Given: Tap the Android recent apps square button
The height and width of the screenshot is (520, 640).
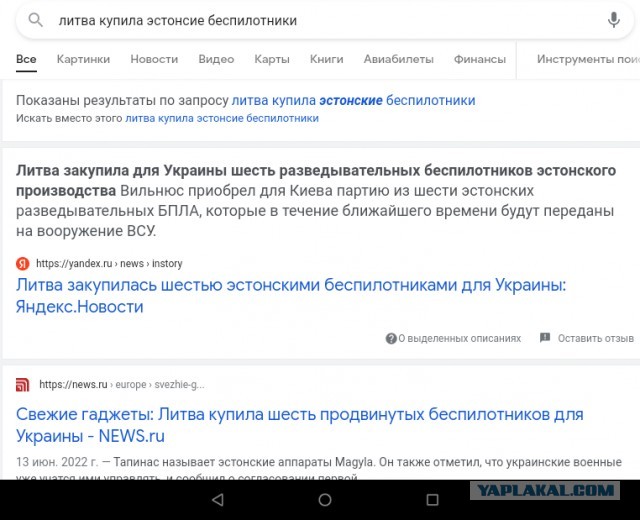Looking at the screenshot, I should [432, 500].
